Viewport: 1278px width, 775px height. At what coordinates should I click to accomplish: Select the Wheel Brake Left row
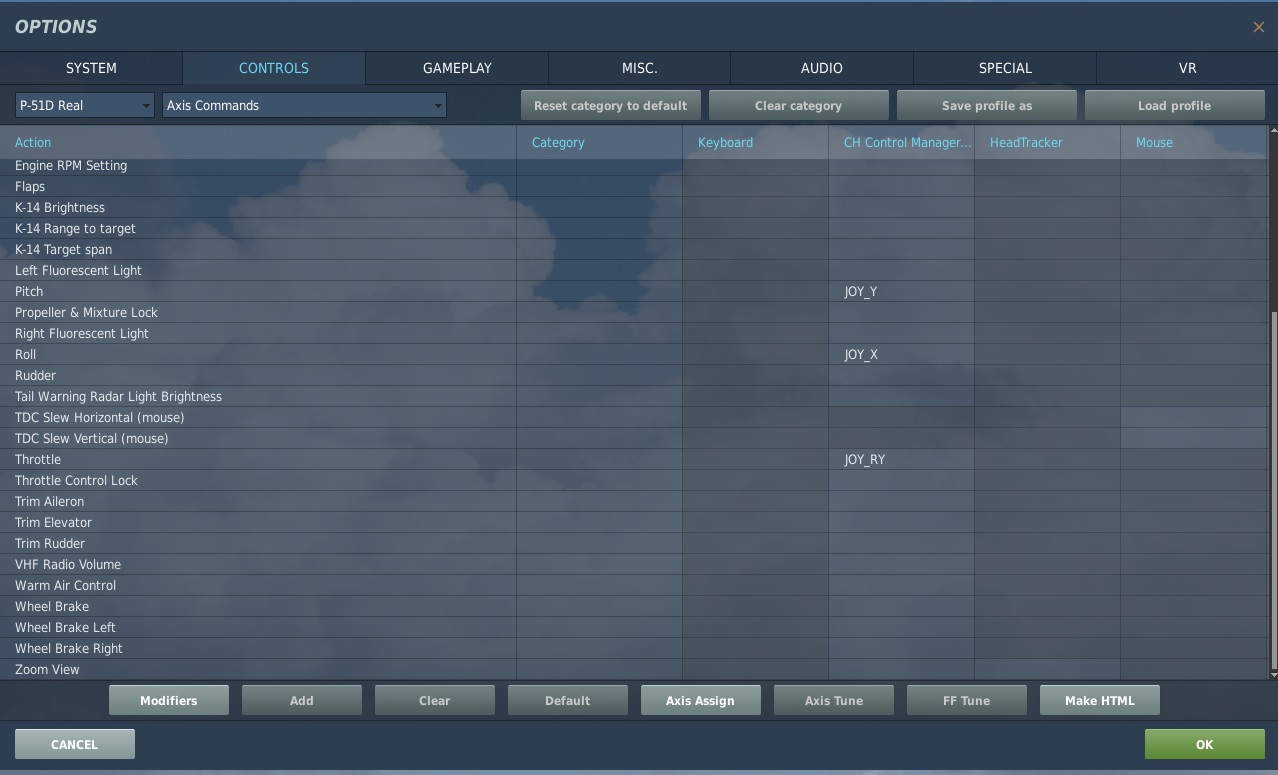coord(633,627)
